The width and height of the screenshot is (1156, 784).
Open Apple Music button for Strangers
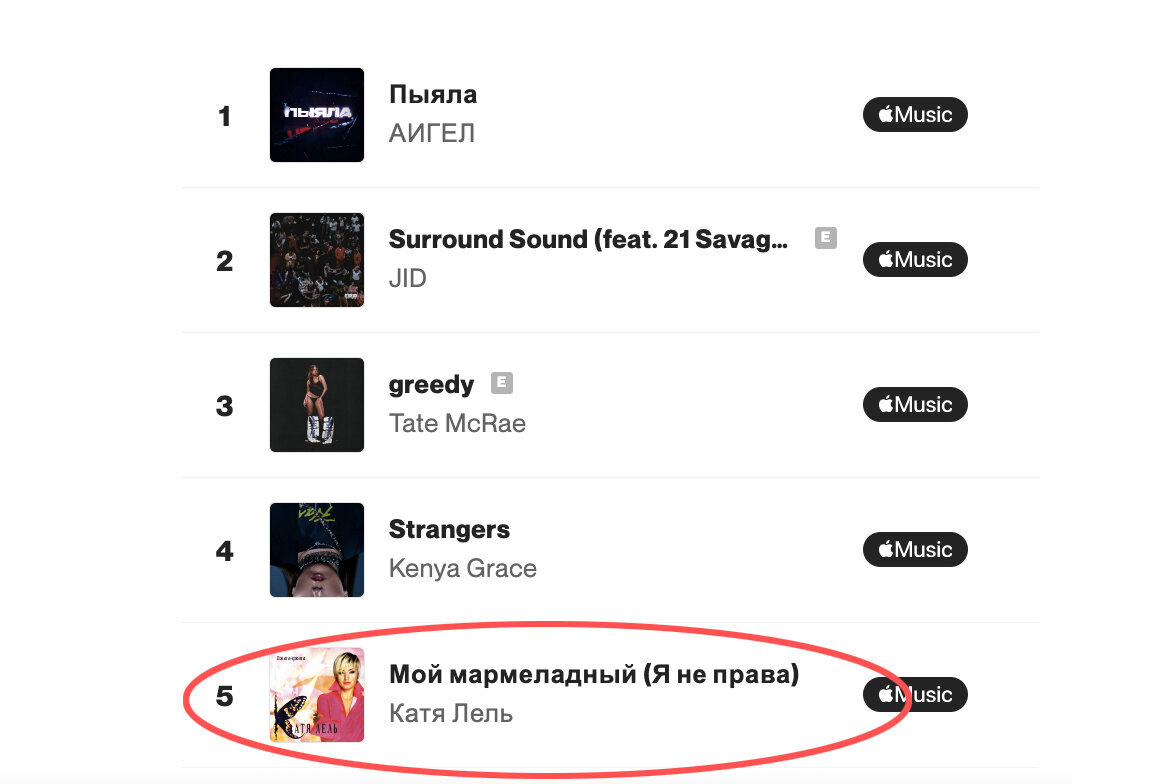click(x=915, y=549)
